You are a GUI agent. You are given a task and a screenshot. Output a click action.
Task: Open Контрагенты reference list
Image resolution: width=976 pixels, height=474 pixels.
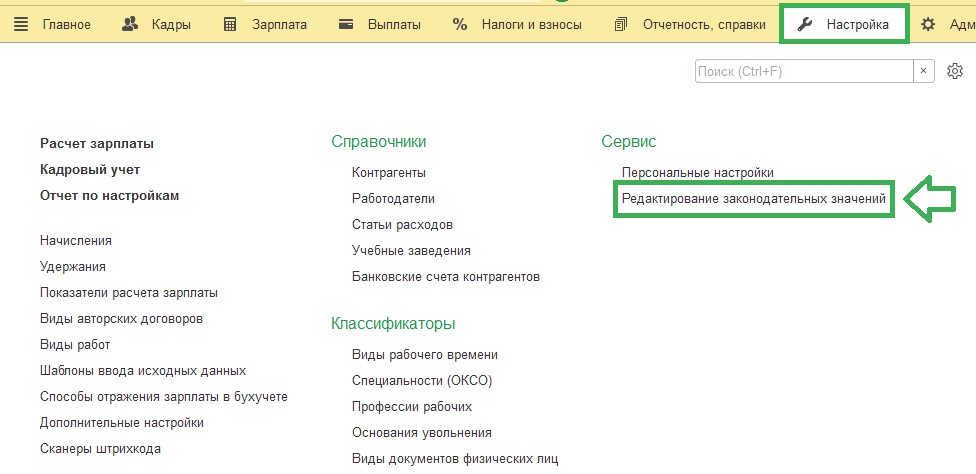pos(389,173)
